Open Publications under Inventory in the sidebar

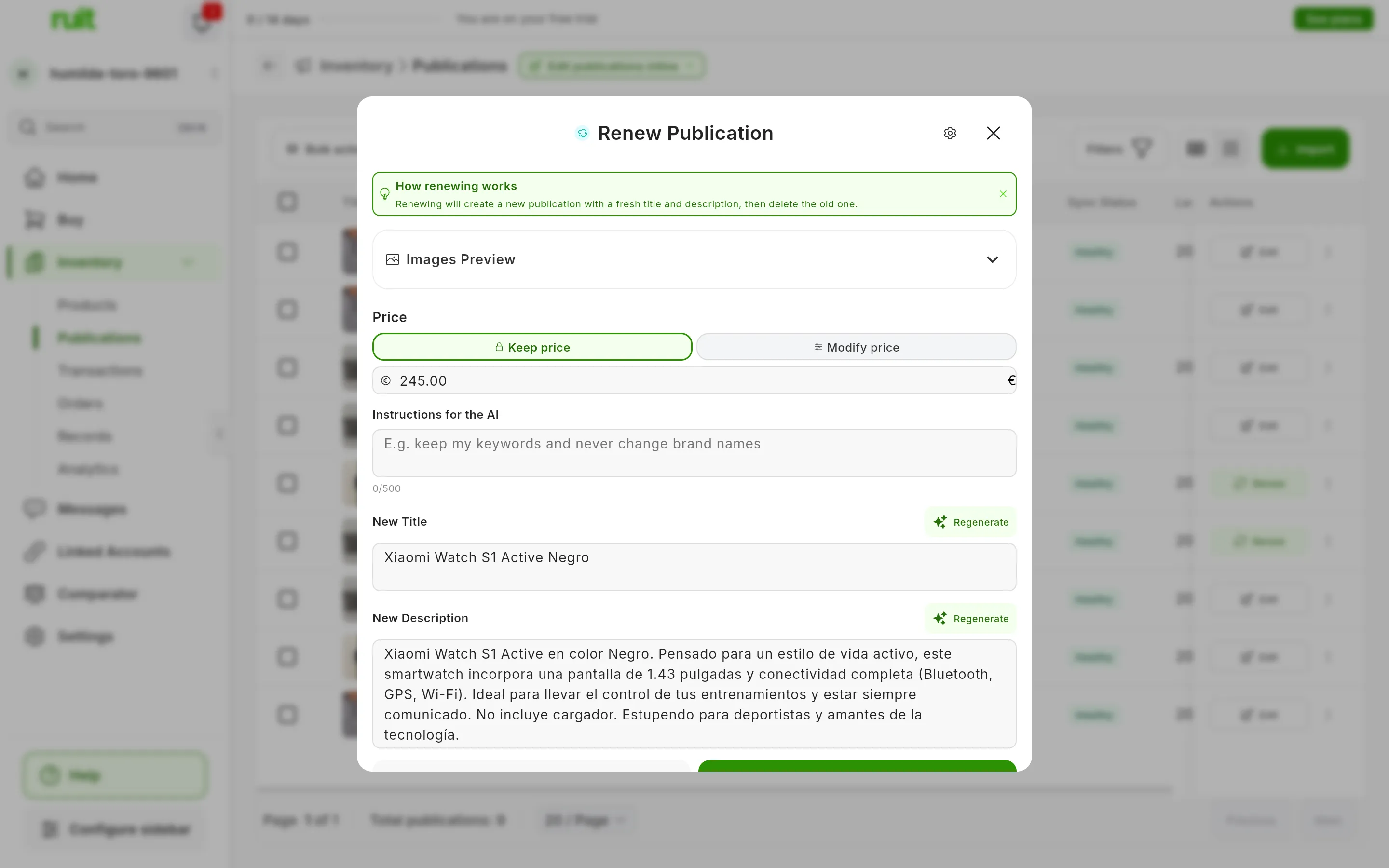pos(99,338)
